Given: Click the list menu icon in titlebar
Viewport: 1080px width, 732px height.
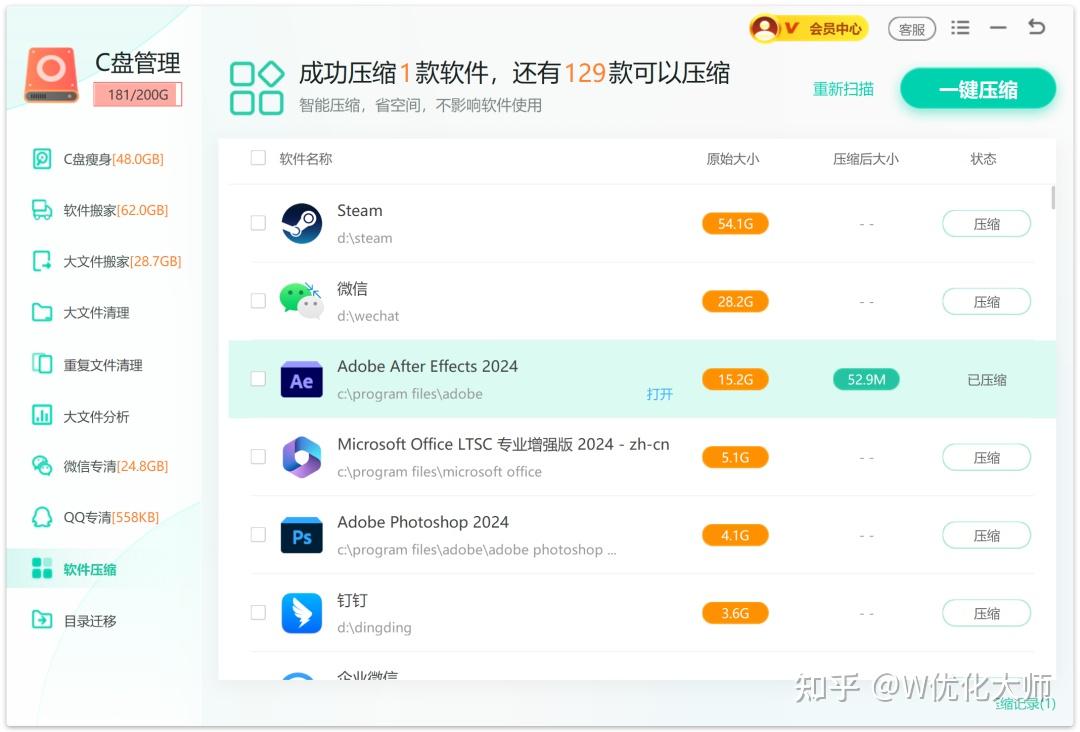Looking at the screenshot, I should (x=960, y=28).
